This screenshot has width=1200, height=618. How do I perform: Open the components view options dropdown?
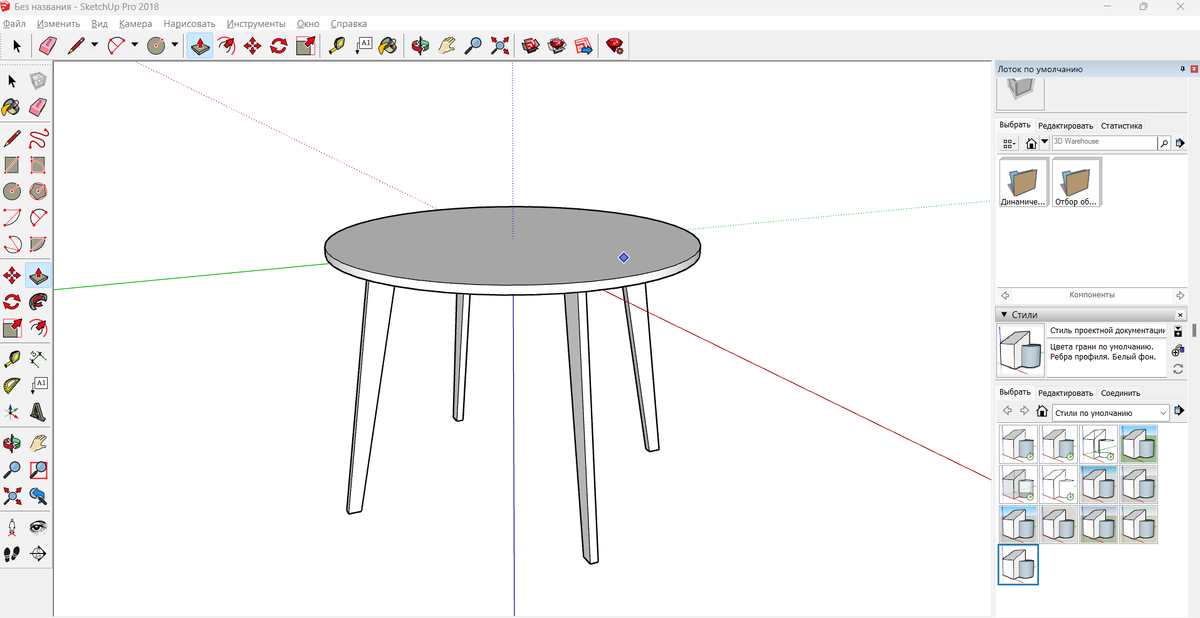(x=1009, y=144)
